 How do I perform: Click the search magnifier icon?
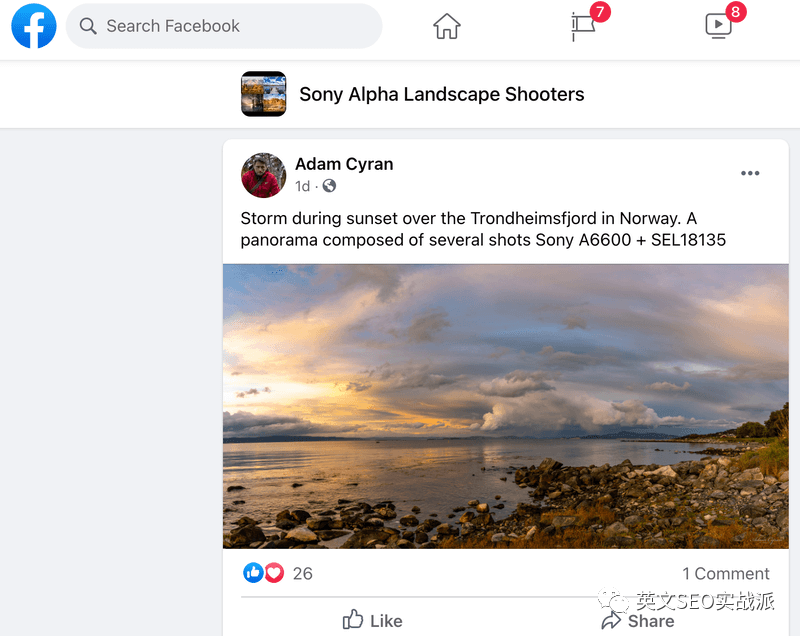(x=88, y=26)
